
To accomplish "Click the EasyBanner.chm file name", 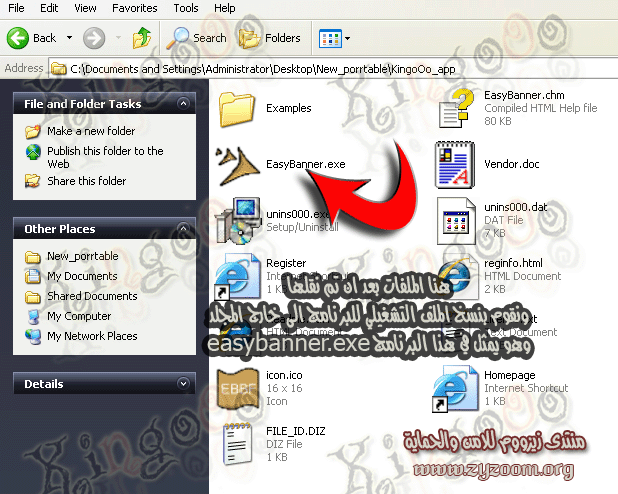I will click(x=524, y=95).
